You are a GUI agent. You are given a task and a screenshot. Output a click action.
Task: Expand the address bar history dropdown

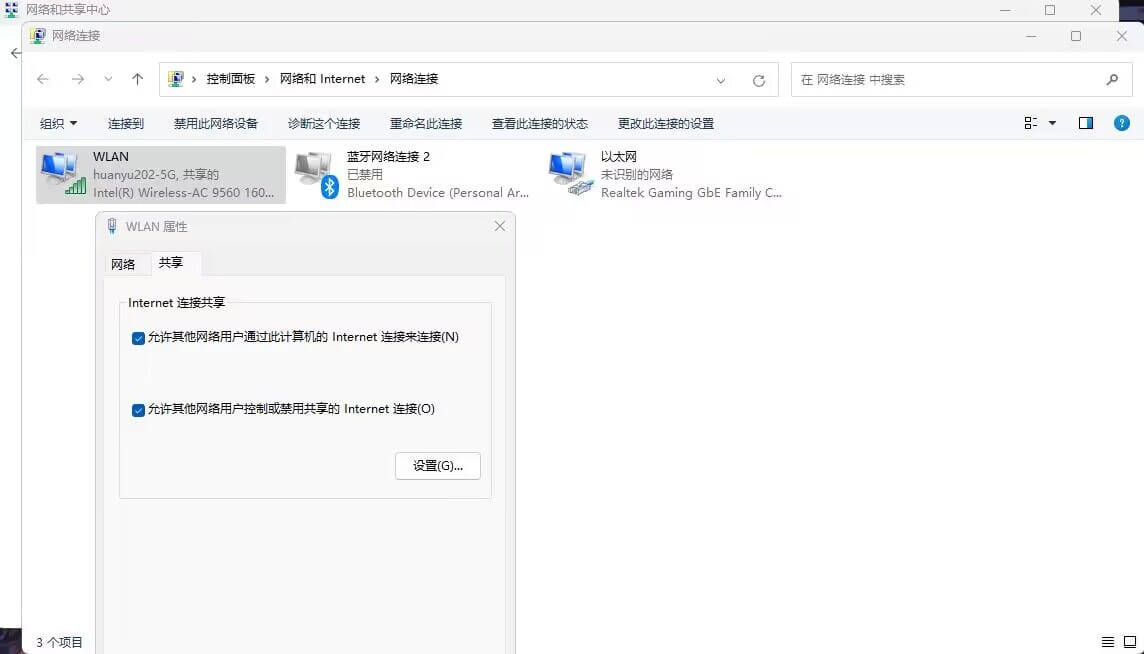pos(721,80)
